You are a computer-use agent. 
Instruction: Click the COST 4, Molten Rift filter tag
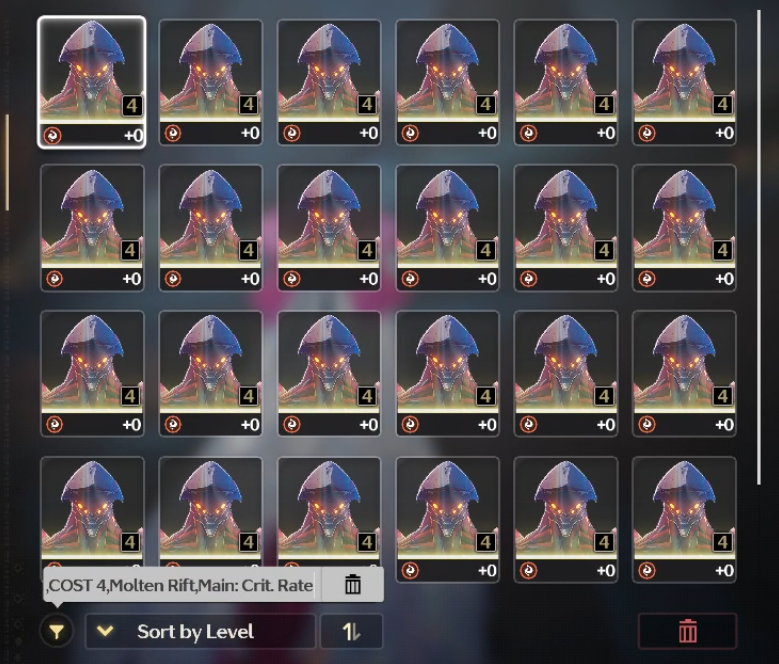pos(179,585)
